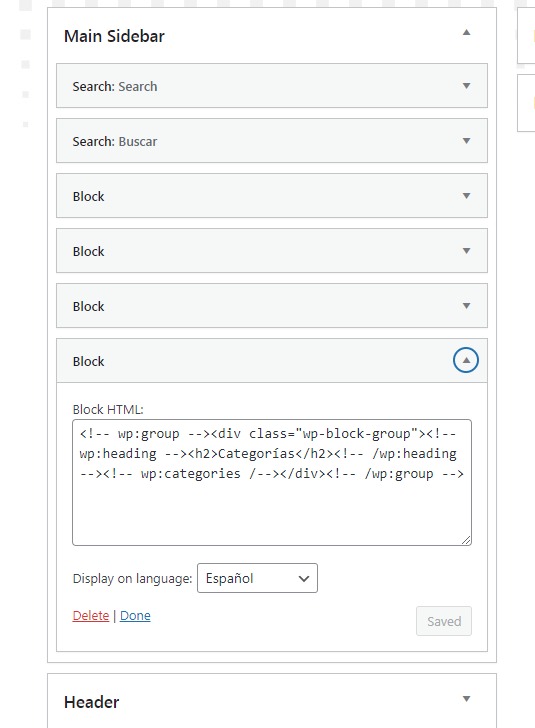Expand the first Block widget's arrow
Image resolution: width=535 pixels, height=728 pixels.
pos(466,196)
